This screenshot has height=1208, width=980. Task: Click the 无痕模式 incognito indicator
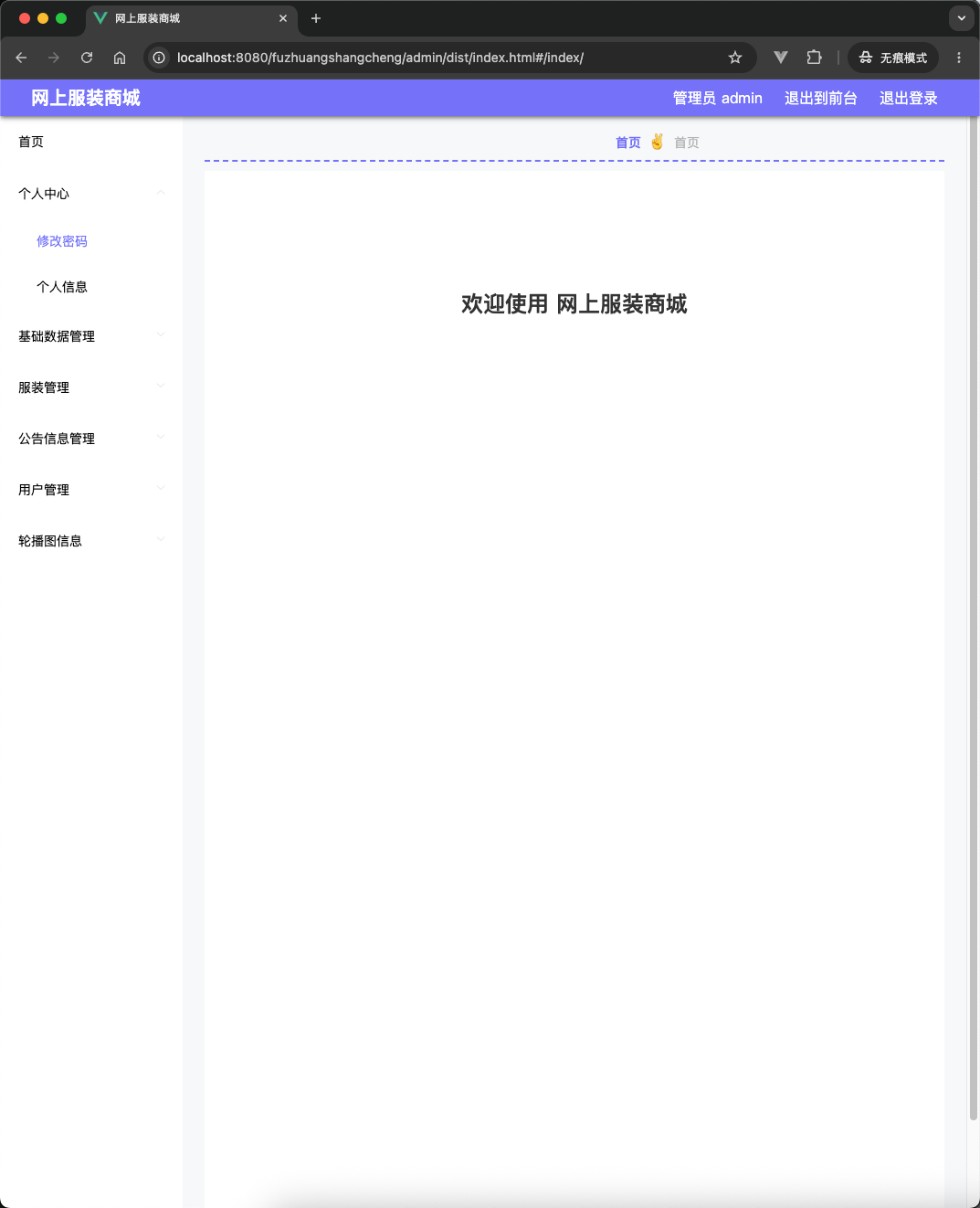[x=893, y=58]
